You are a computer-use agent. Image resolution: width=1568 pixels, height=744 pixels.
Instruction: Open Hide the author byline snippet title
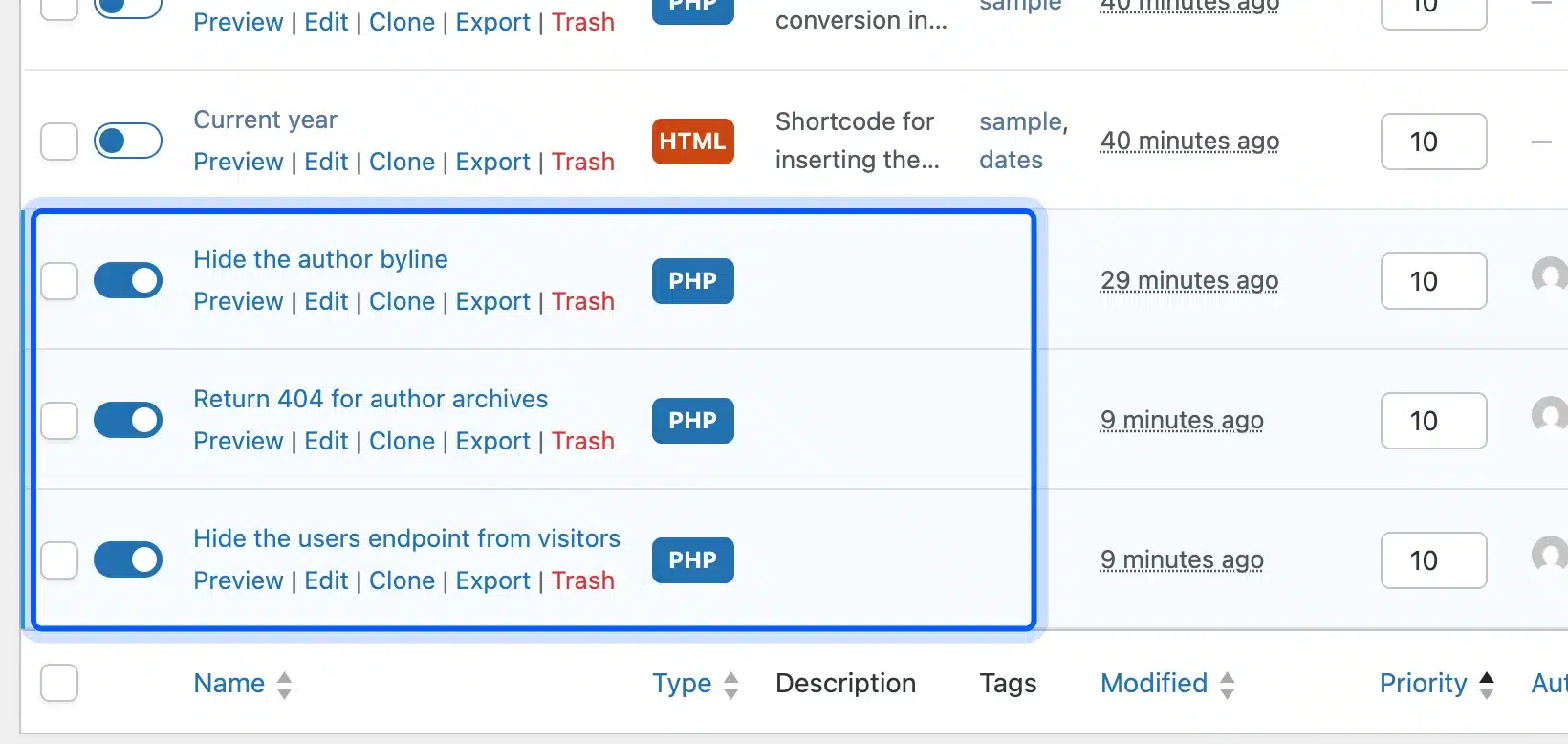pos(320,259)
